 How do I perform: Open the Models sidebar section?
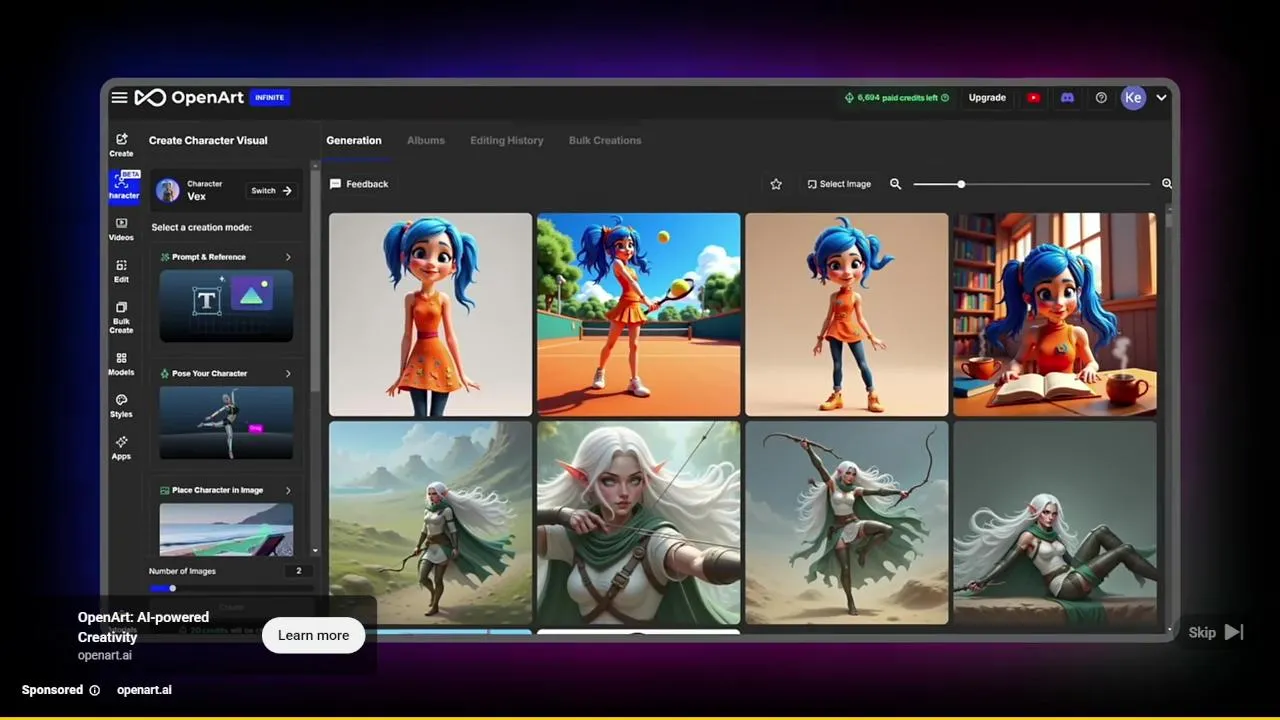(x=121, y=364)
